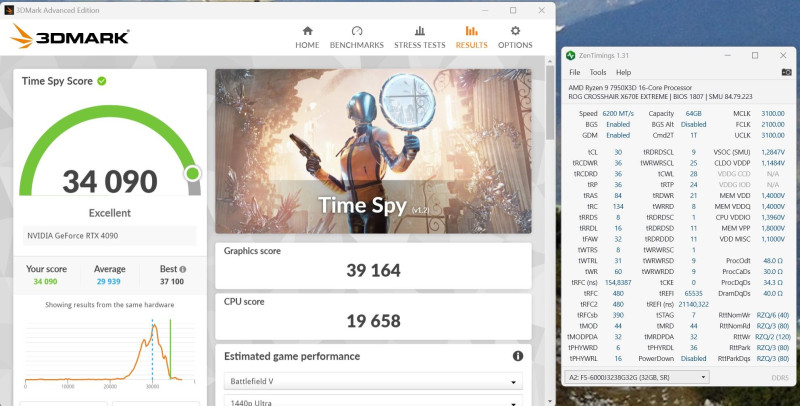Click the GDM value Enabled
The height and width of the screenshot is (406, 800).
point(618,135)
